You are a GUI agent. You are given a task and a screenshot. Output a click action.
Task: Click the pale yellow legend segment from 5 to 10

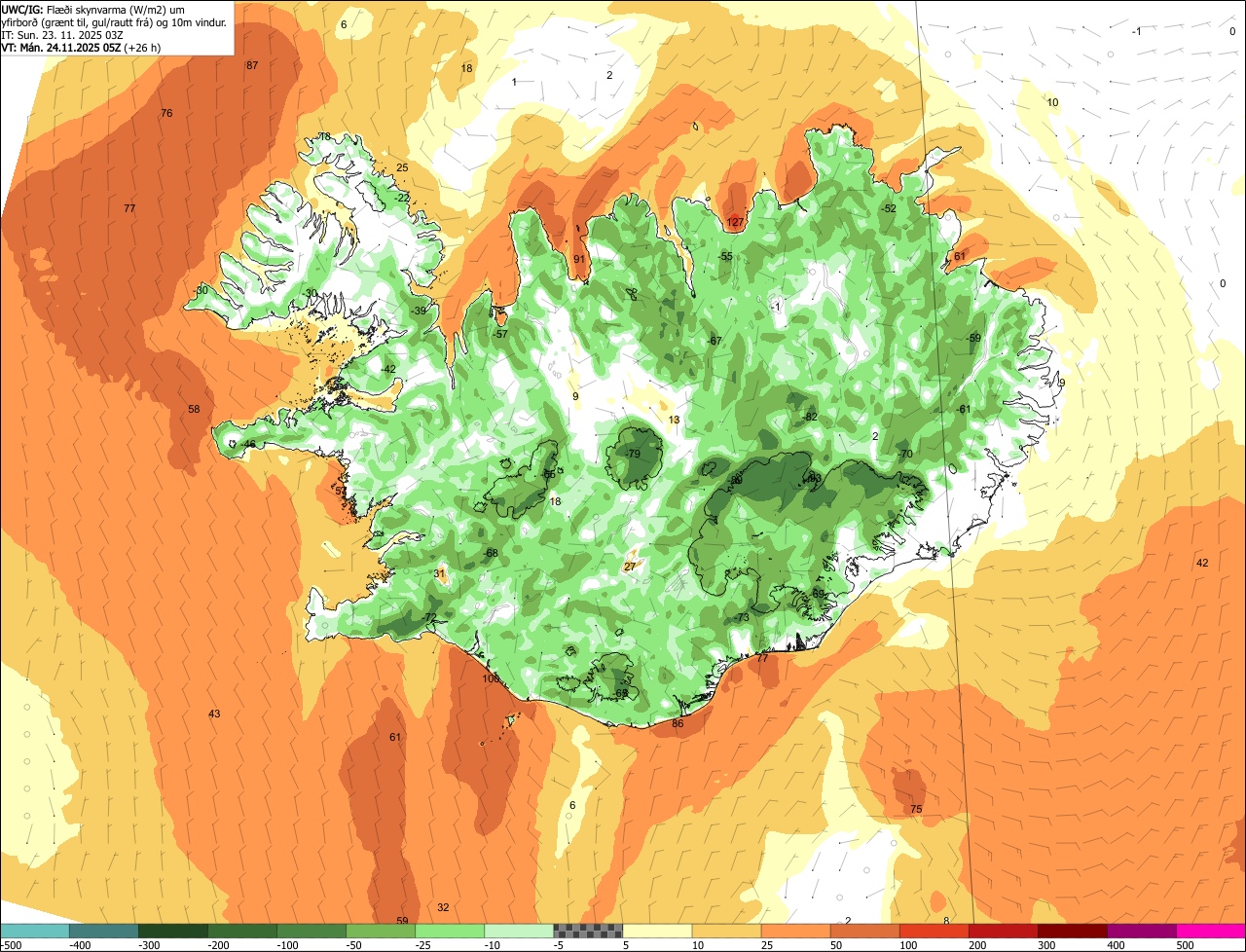pyautogui.click(x=657, y=931)
